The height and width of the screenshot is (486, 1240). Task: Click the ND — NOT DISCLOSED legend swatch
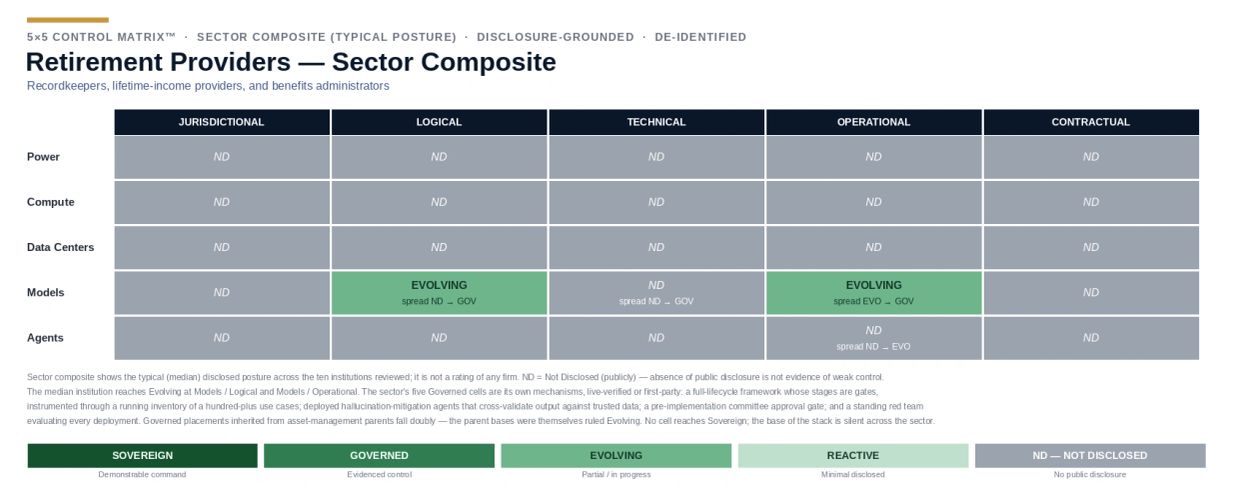(1090, 456)
